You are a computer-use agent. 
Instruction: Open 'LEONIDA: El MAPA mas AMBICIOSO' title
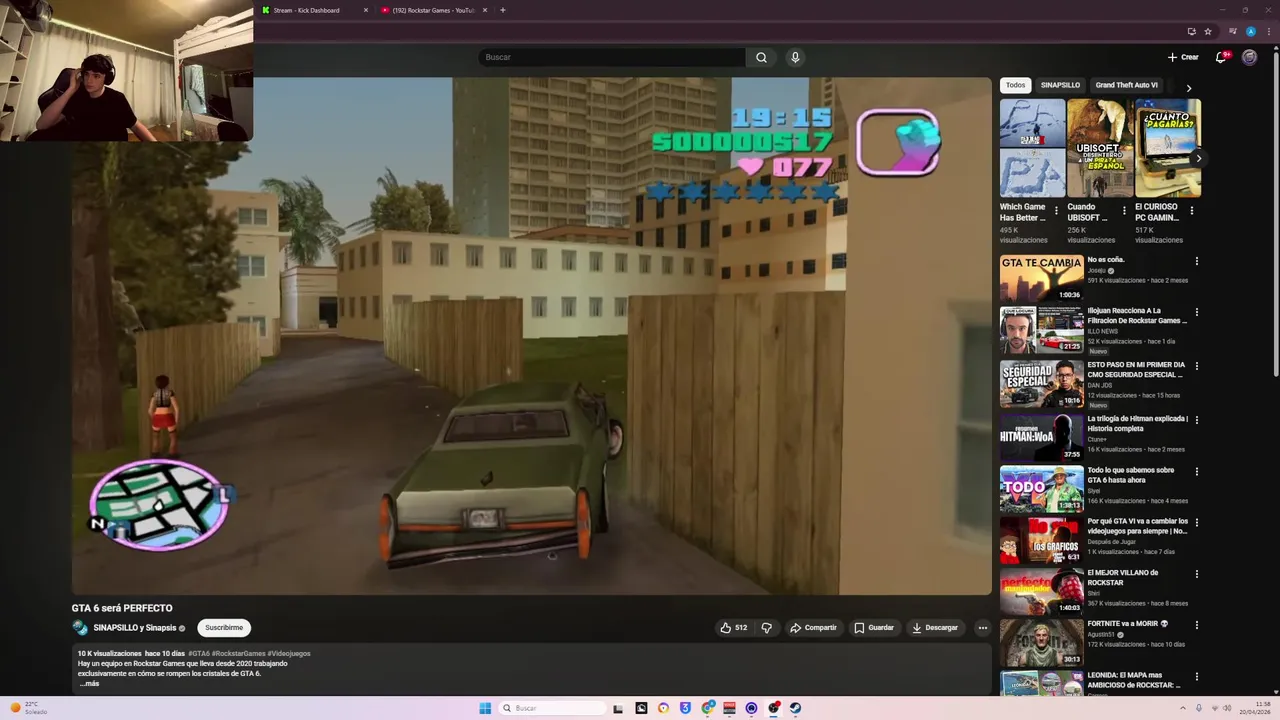[1134, 680]
